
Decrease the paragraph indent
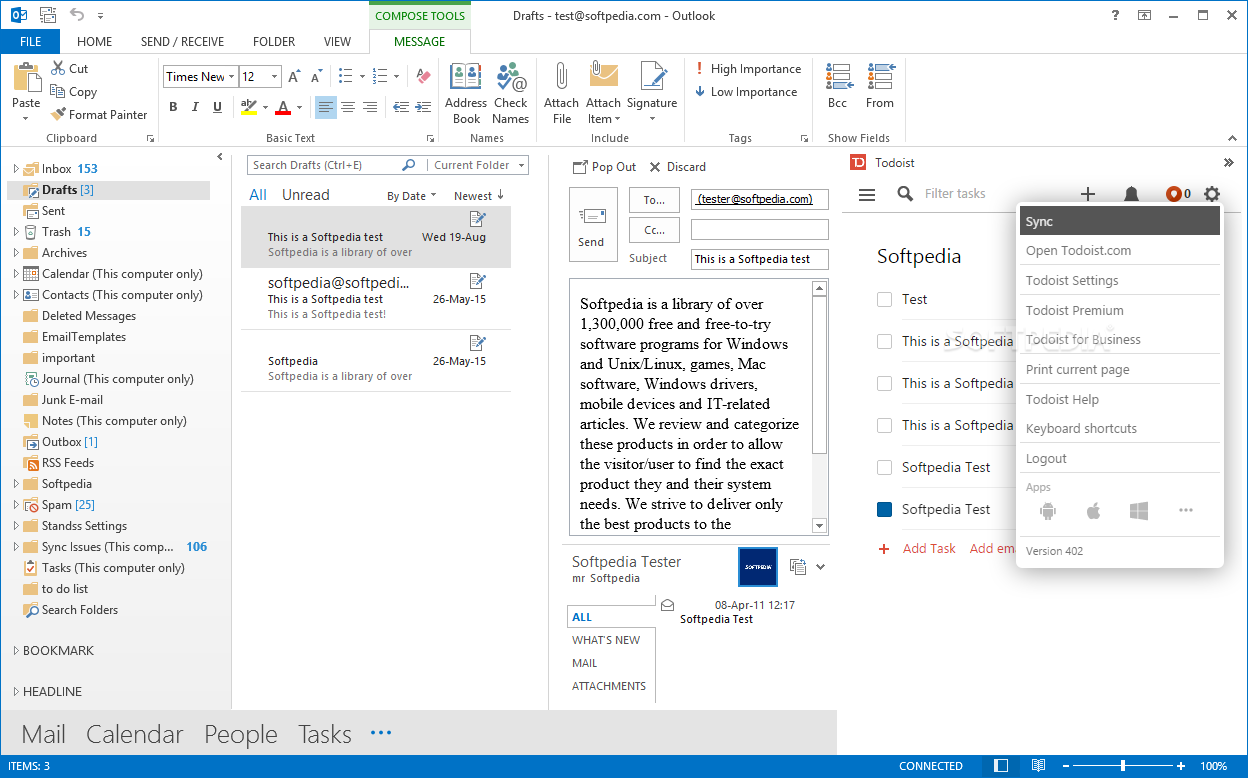pos(400,107)
